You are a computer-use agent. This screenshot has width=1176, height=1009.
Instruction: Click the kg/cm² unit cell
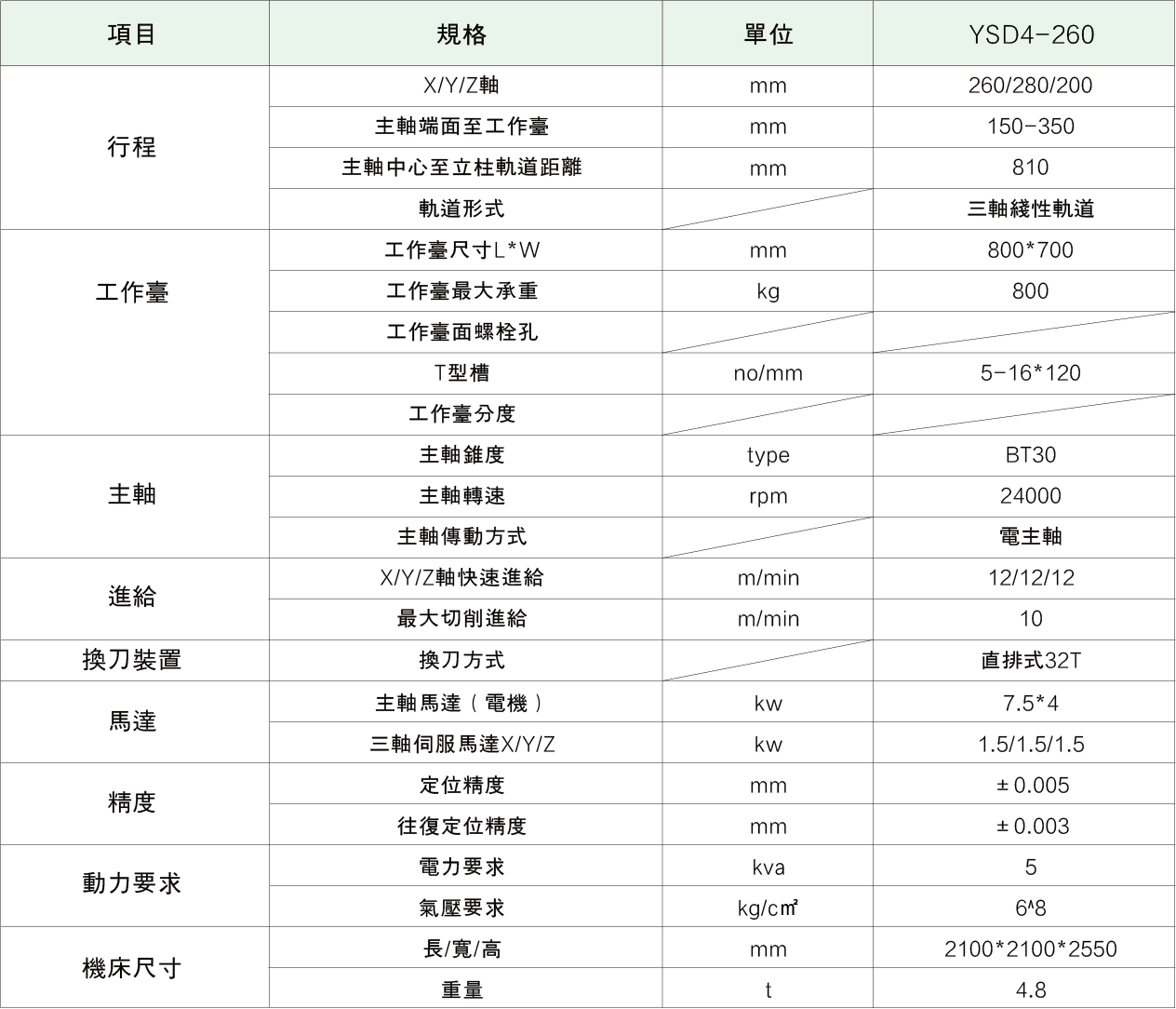tap(768, 908)
